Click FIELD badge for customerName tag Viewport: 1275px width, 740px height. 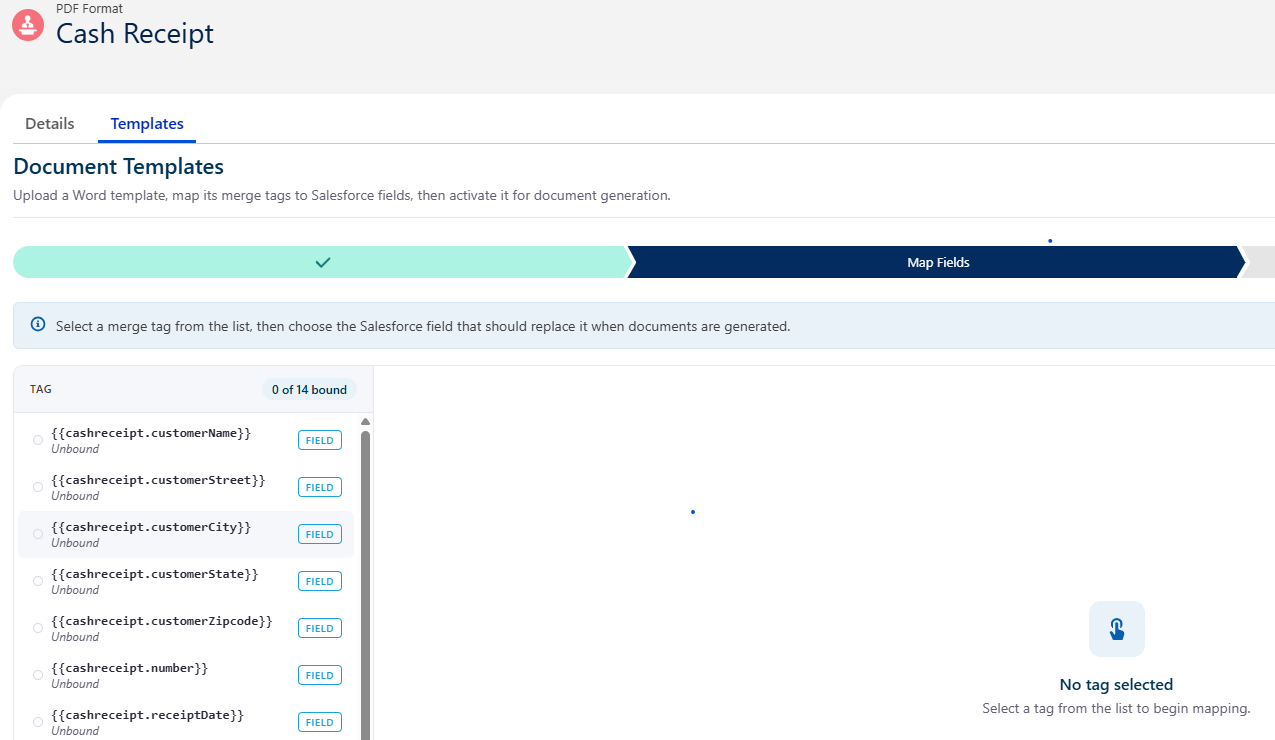pyautogui.click(x=320, y=440)
